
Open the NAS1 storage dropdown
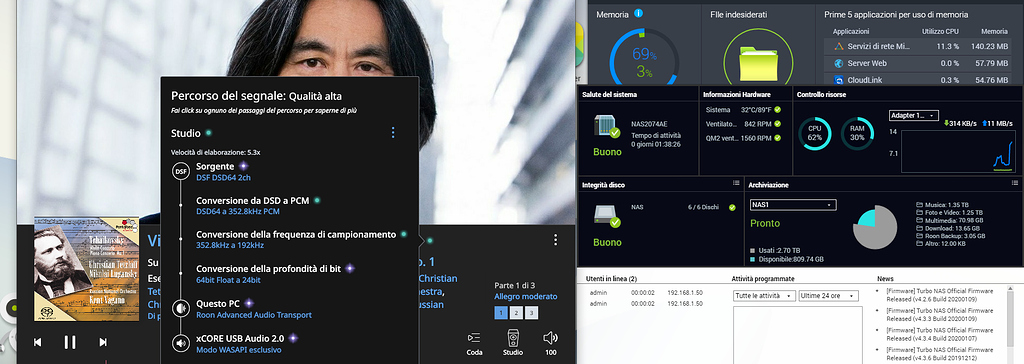click(793, 205)
